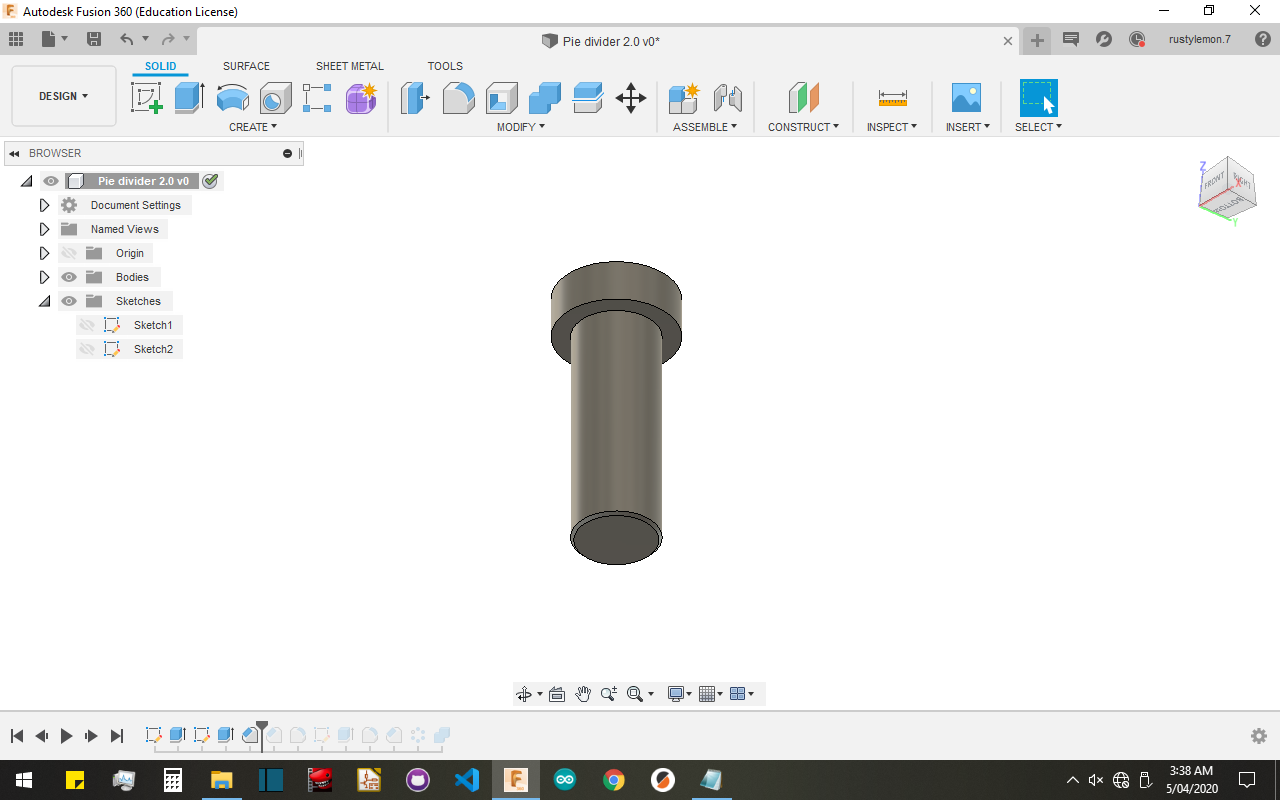This screenshot has height=800, width=1280.
Task: Switch to the SOLID tab
Action: click(160, 66)
